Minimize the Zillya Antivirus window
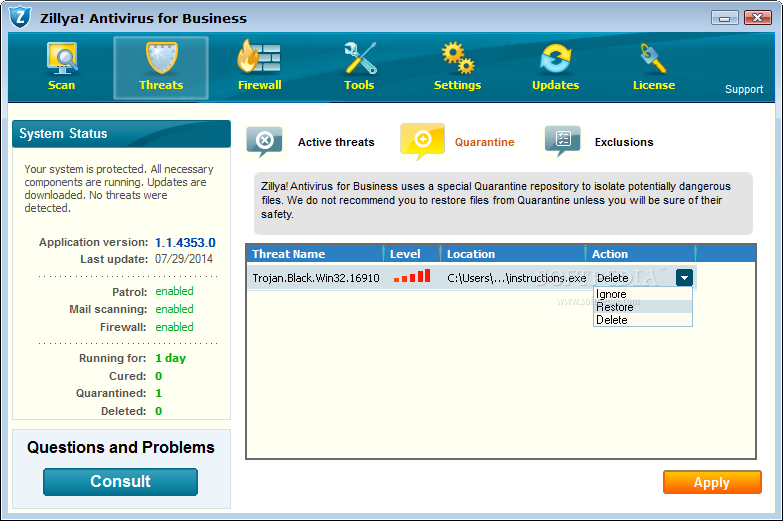 click(725, 18)
